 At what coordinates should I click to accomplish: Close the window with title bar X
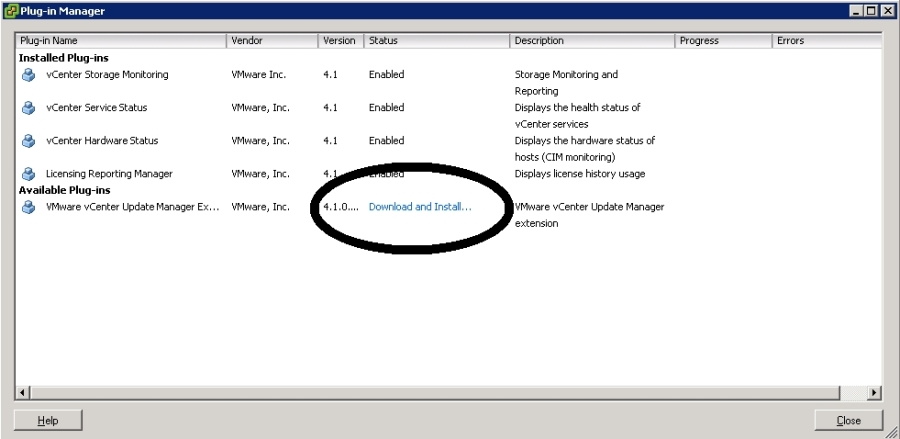tap(886, 11)
